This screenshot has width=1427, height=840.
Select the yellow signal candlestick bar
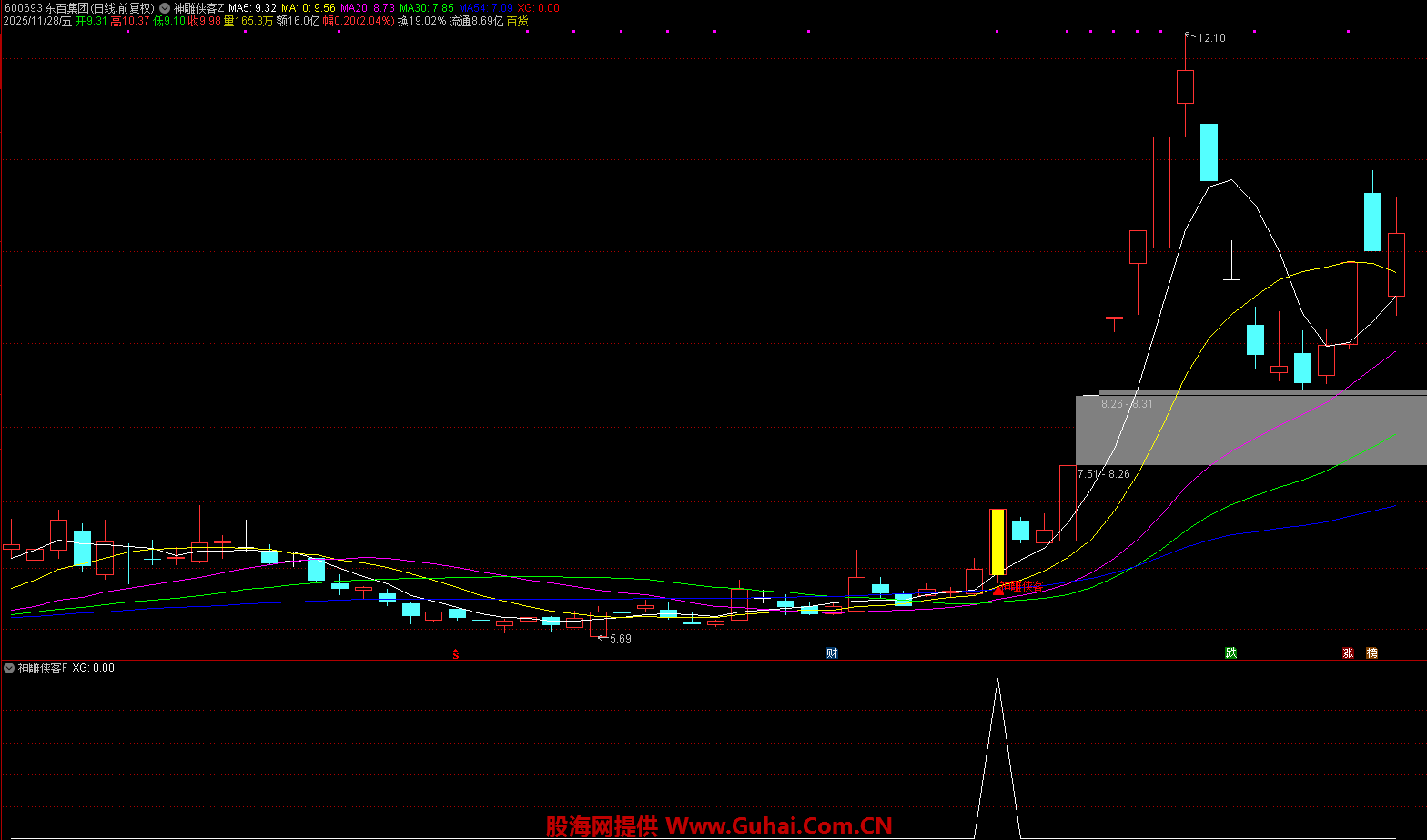point(997,541)
